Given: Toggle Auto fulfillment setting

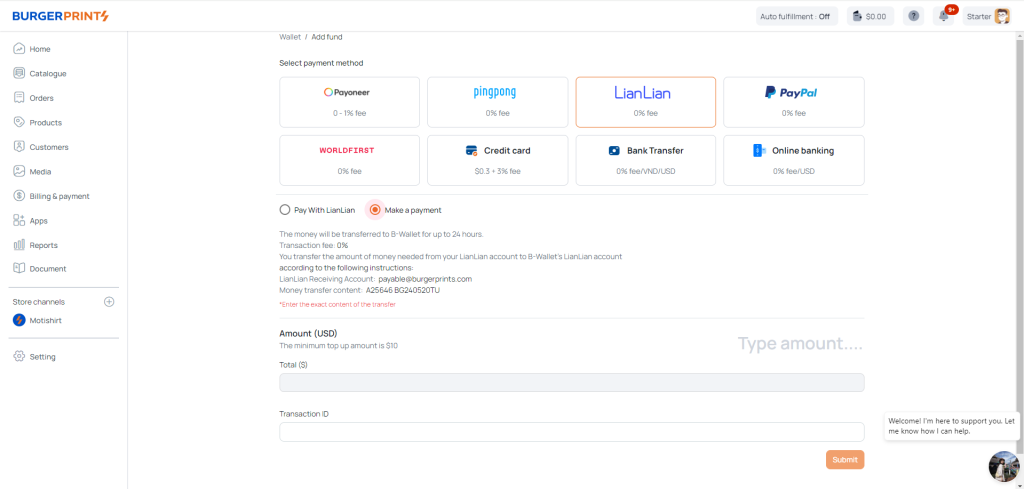Looking at the screenshot, I should (795, 16).
